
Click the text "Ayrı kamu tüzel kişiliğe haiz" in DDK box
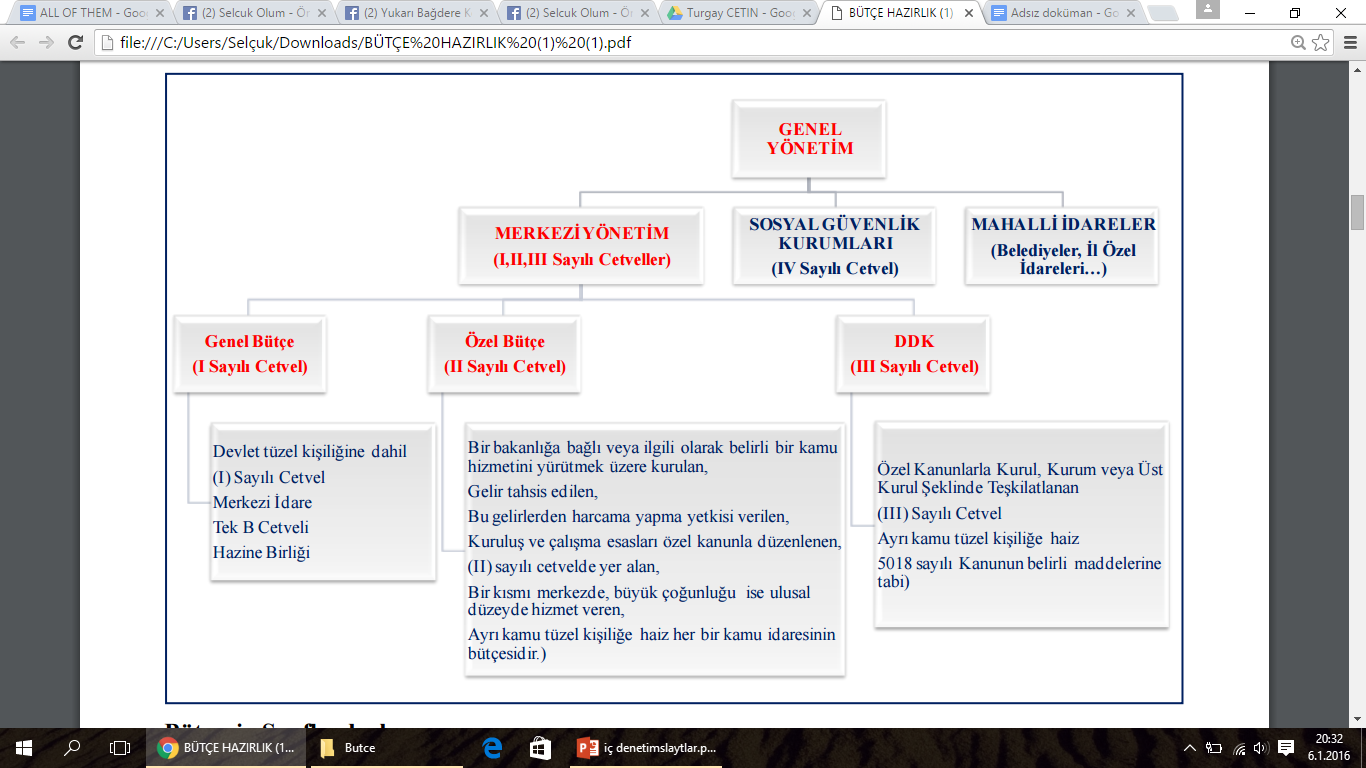click(978, 538)
